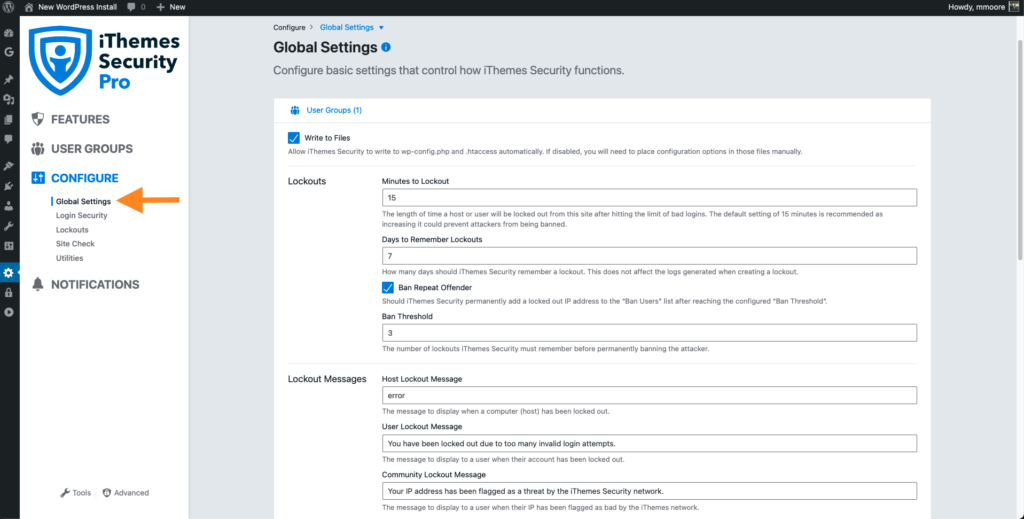Image resolution: width=1024 pixels, height=519 pixels.
Task: Click the play-circle icon at the sidebar bottom
Action: [8, 312]
